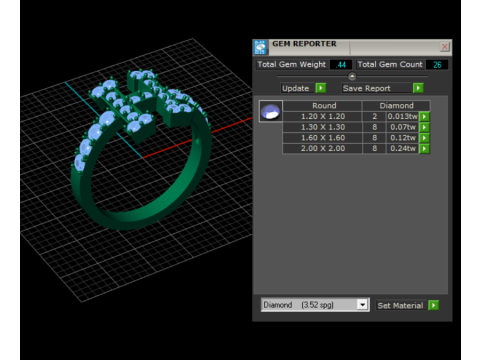The height and width of the screenshot is (360, 480).
Task: Click the Gem Reporter logo icon
Action: point(260,47)
